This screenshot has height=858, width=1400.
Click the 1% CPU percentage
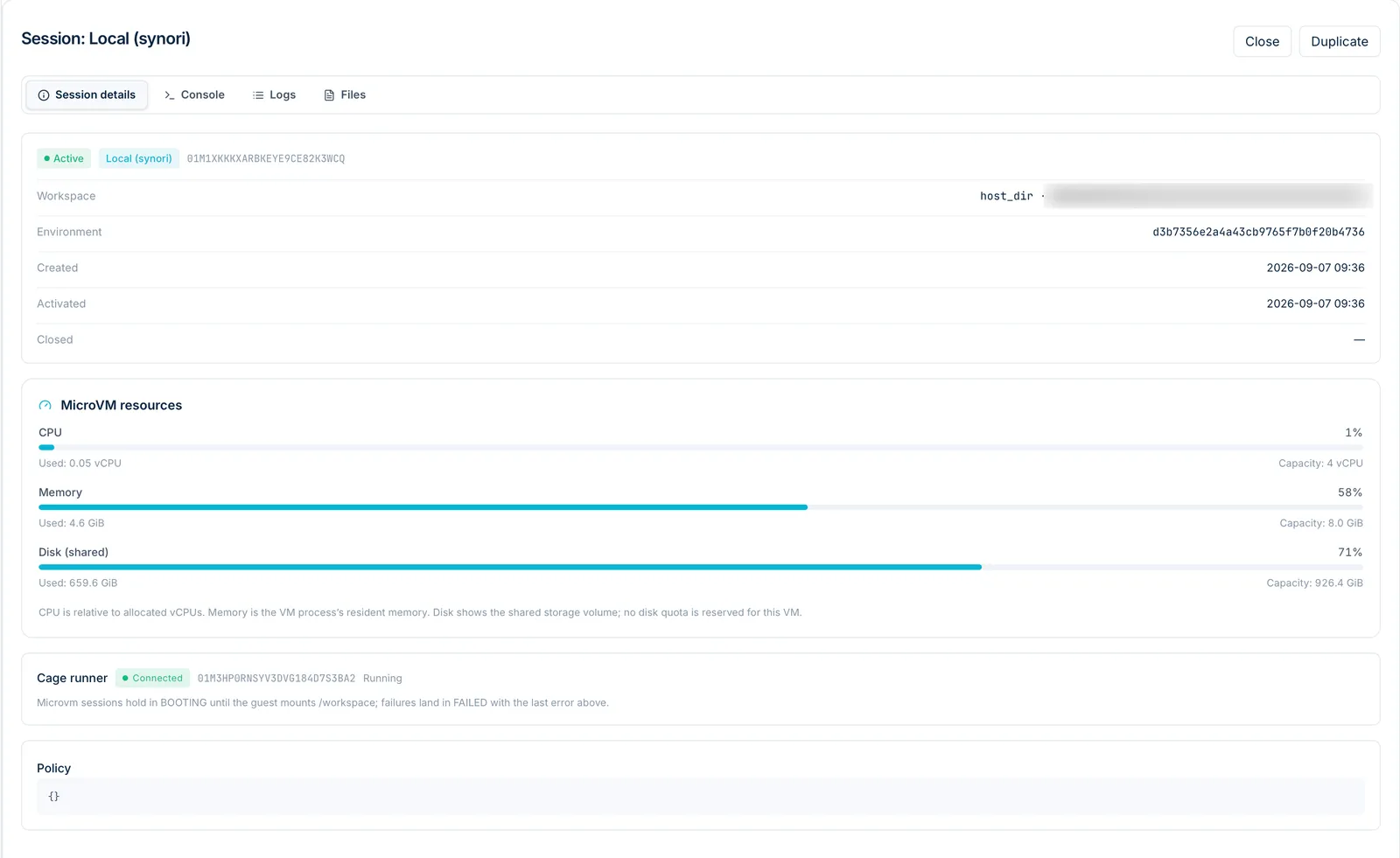coord(1354,433)
